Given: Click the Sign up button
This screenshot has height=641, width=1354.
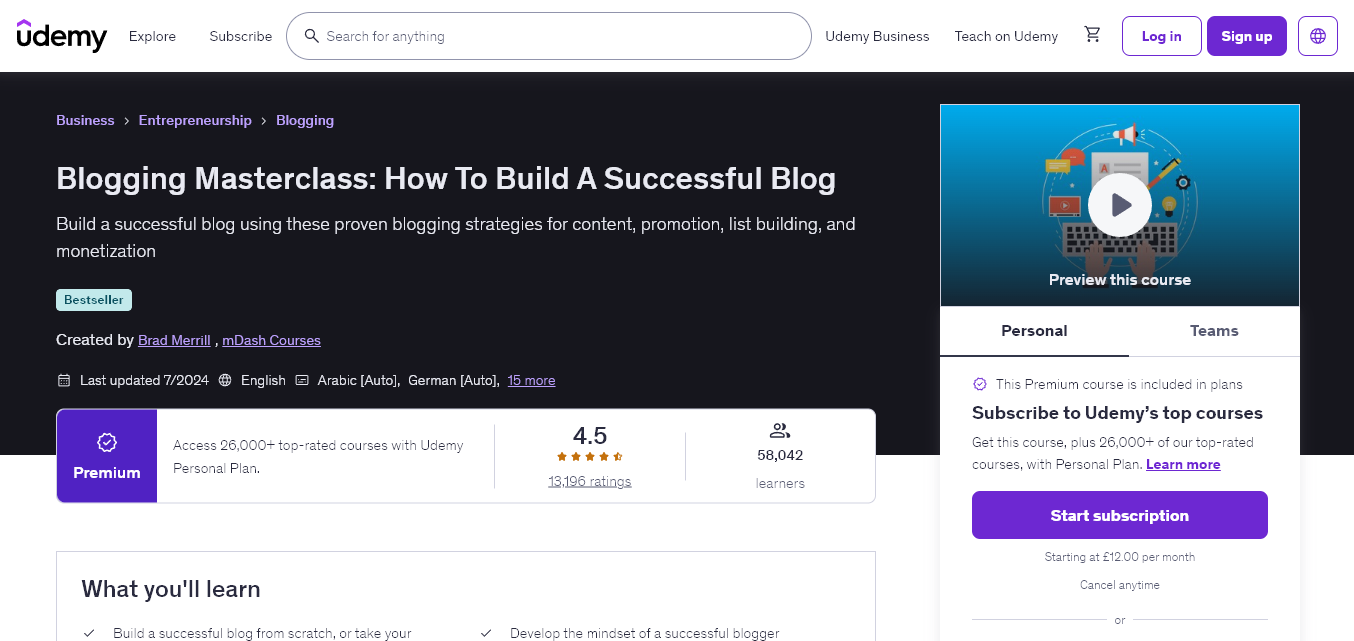Looking at the screenshot, I should (x=1247, y=36).
